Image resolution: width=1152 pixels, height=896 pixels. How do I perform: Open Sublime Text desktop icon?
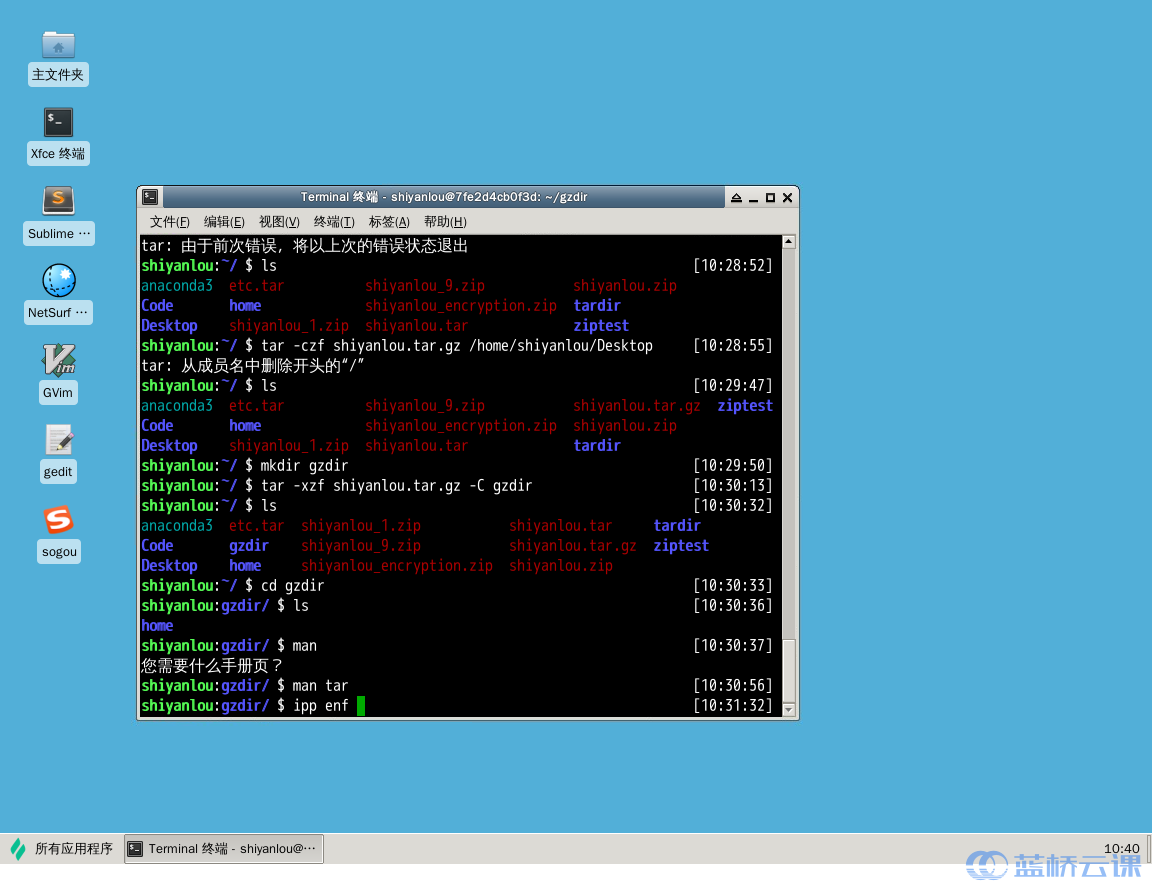coord(58,201)
